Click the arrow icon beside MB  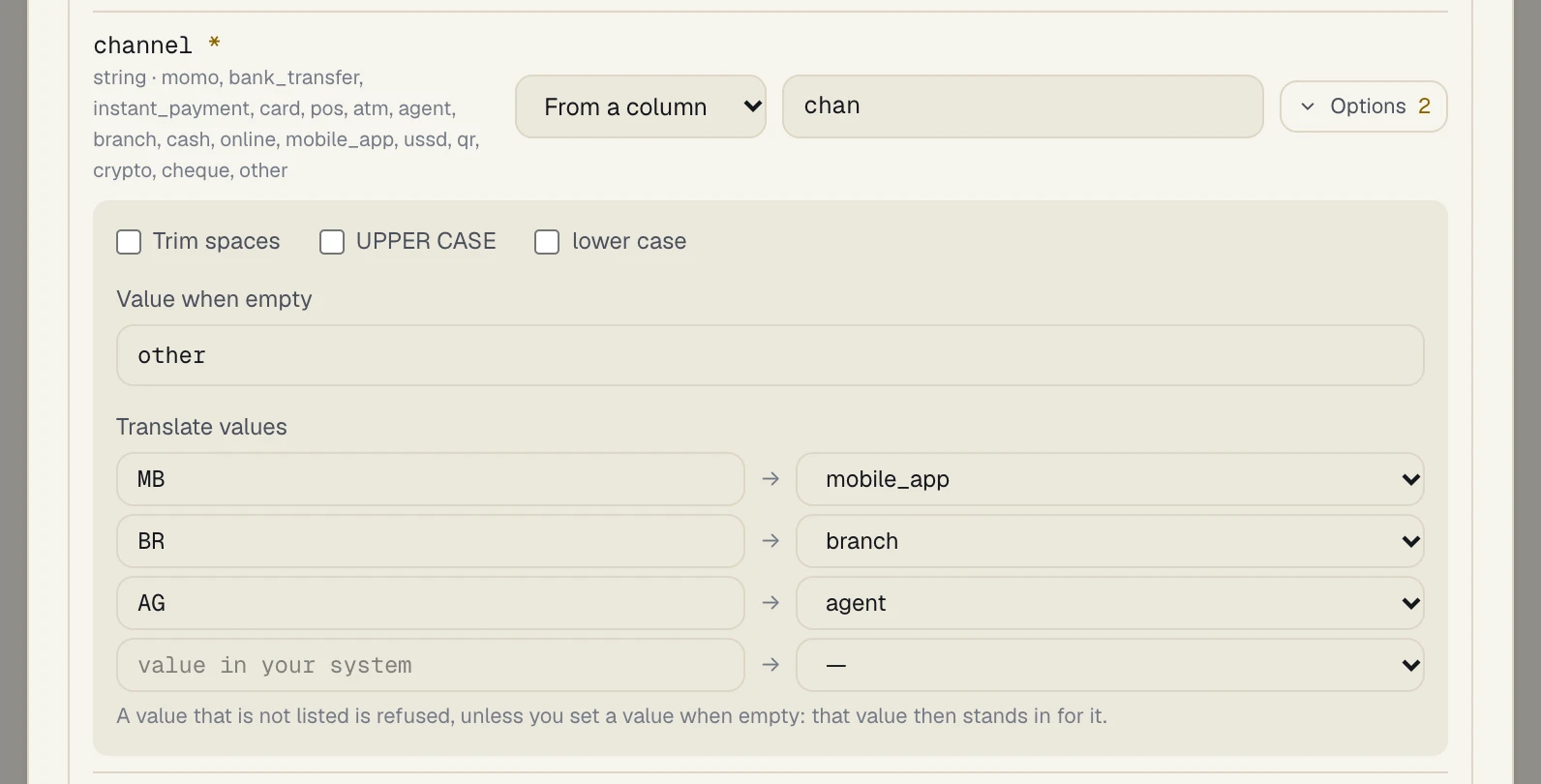(x=770, y=479)
